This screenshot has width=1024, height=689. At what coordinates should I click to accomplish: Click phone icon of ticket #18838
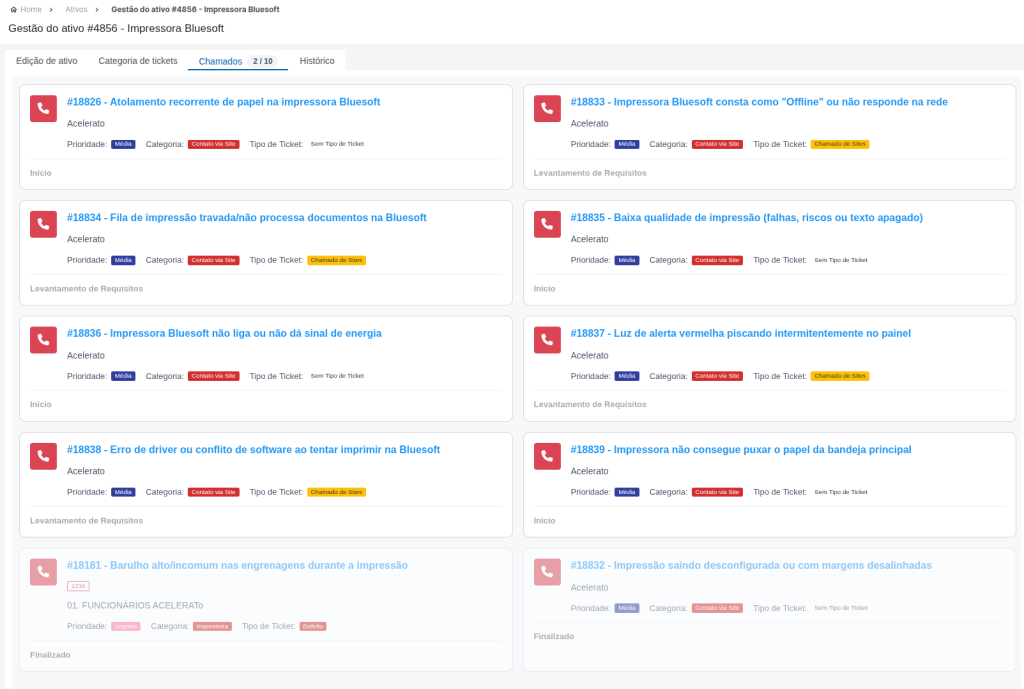pos(43,456)
